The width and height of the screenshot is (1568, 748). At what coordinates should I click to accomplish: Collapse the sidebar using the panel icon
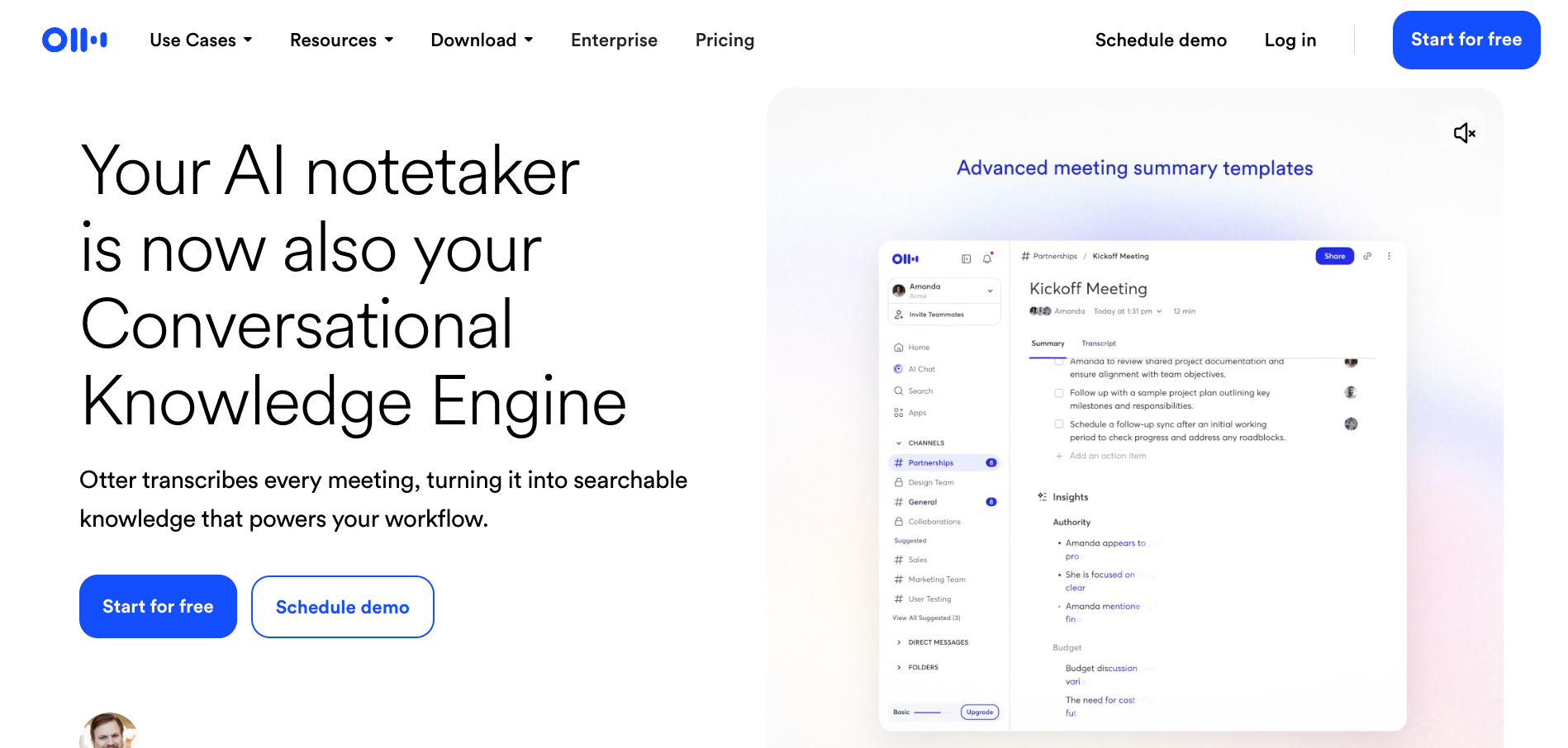[x=966, y=259]
